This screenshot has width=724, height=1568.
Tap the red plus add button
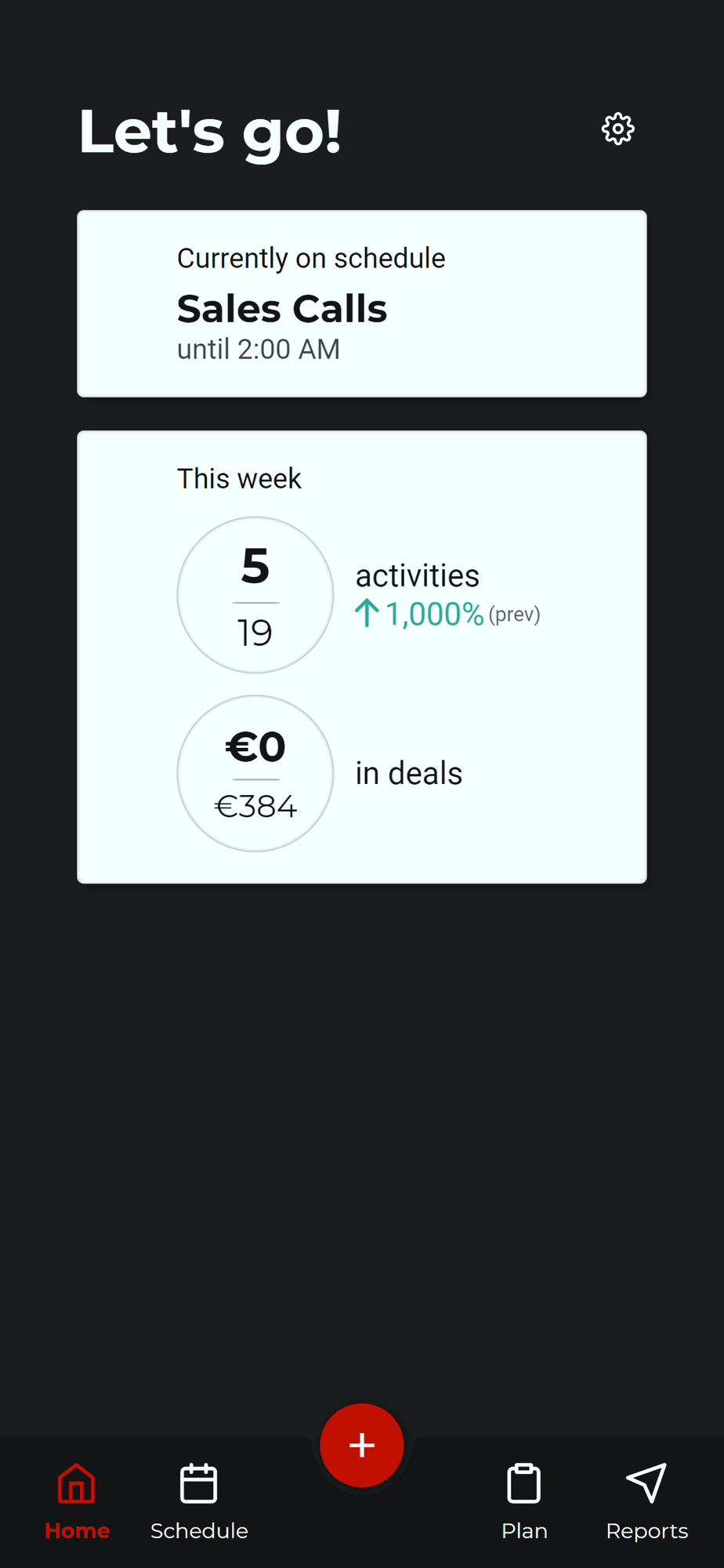click(362, 1445)
